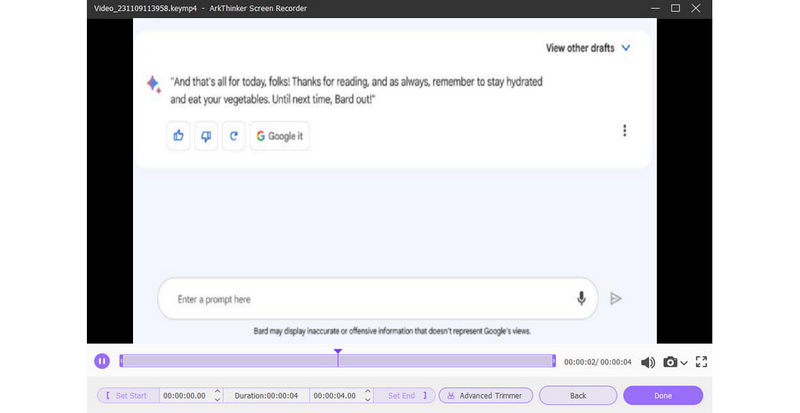Open the three-dot more options menu
The image size is (800, 413).
tap(624, 131)
